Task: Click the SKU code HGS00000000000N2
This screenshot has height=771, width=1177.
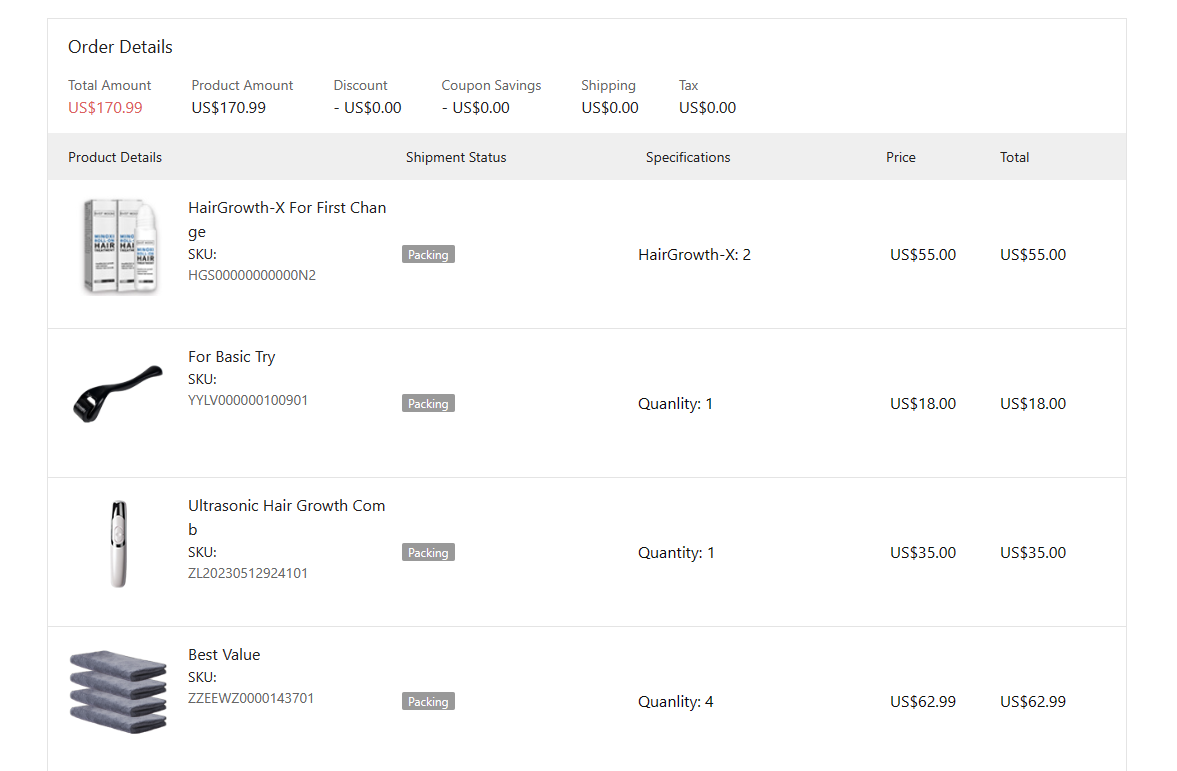Action: 252,275
